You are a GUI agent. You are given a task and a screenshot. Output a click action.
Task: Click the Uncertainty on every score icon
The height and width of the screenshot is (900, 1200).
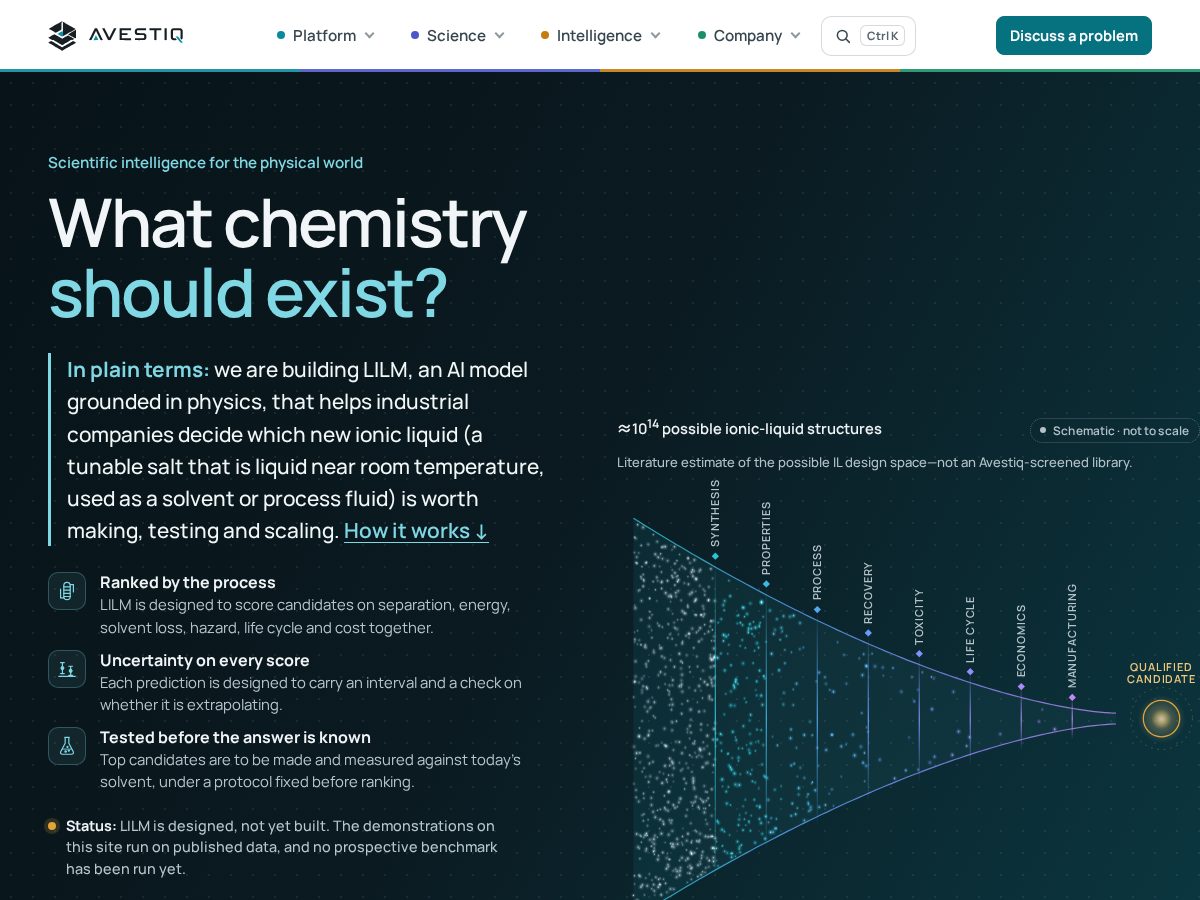tap(67, 669)
